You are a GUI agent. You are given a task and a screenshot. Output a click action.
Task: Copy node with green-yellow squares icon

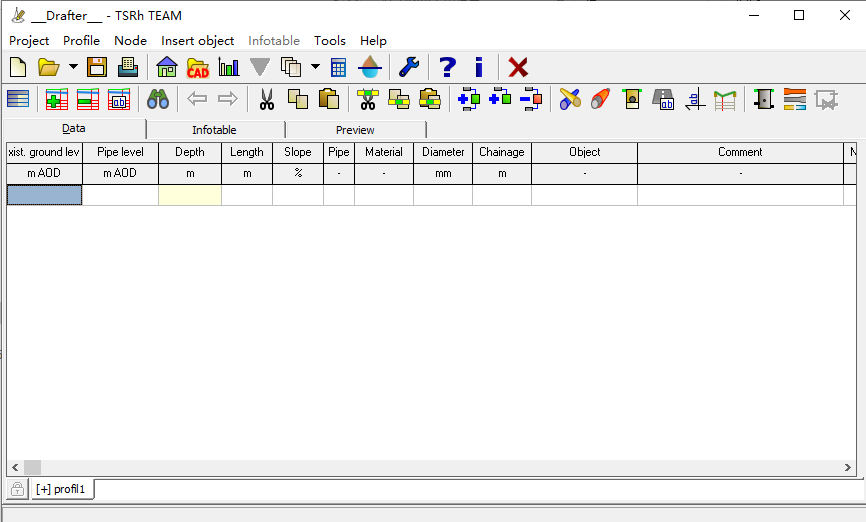(399, 99)
